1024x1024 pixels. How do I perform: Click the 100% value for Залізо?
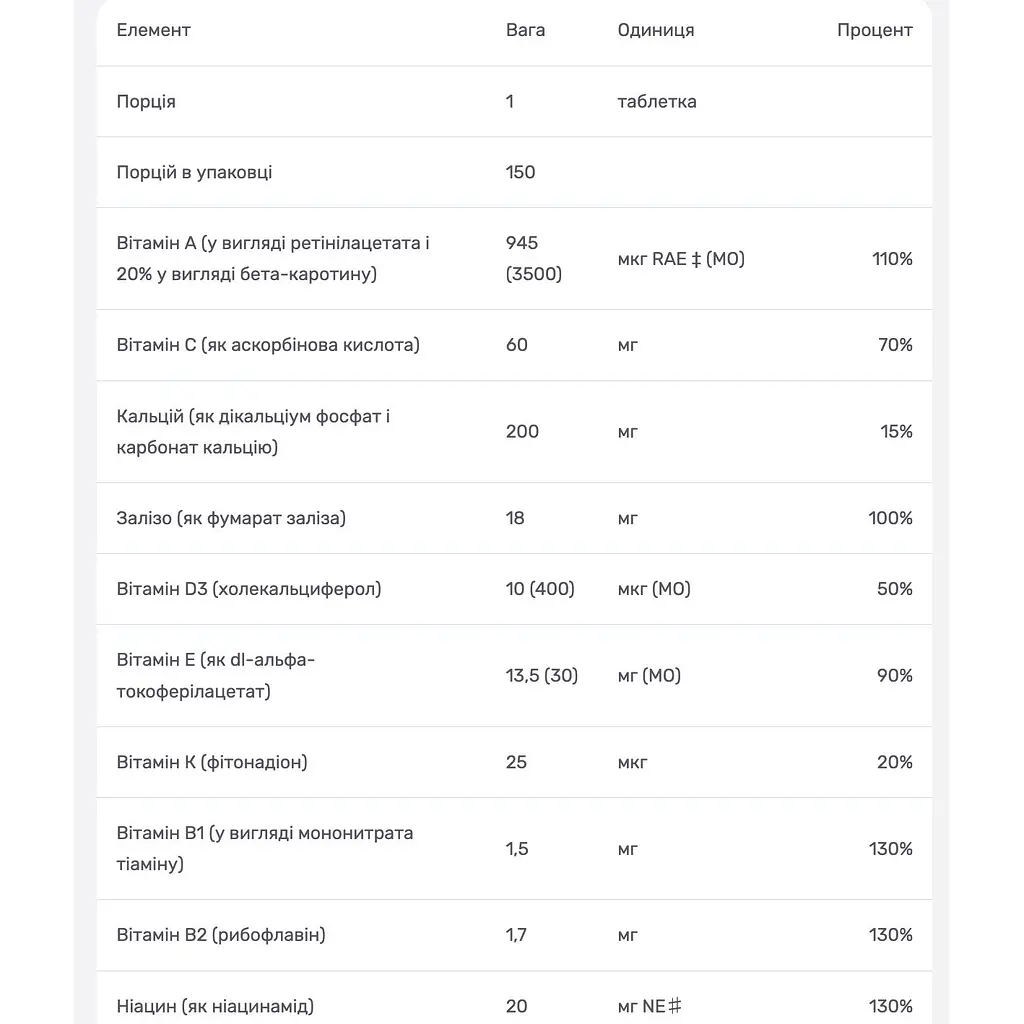point(890,519)
